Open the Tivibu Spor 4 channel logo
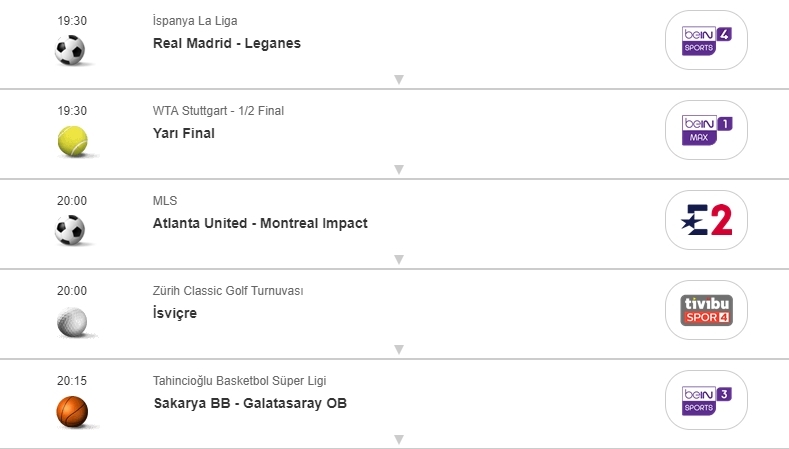789x449 pixels. click(x=706, y=311)
